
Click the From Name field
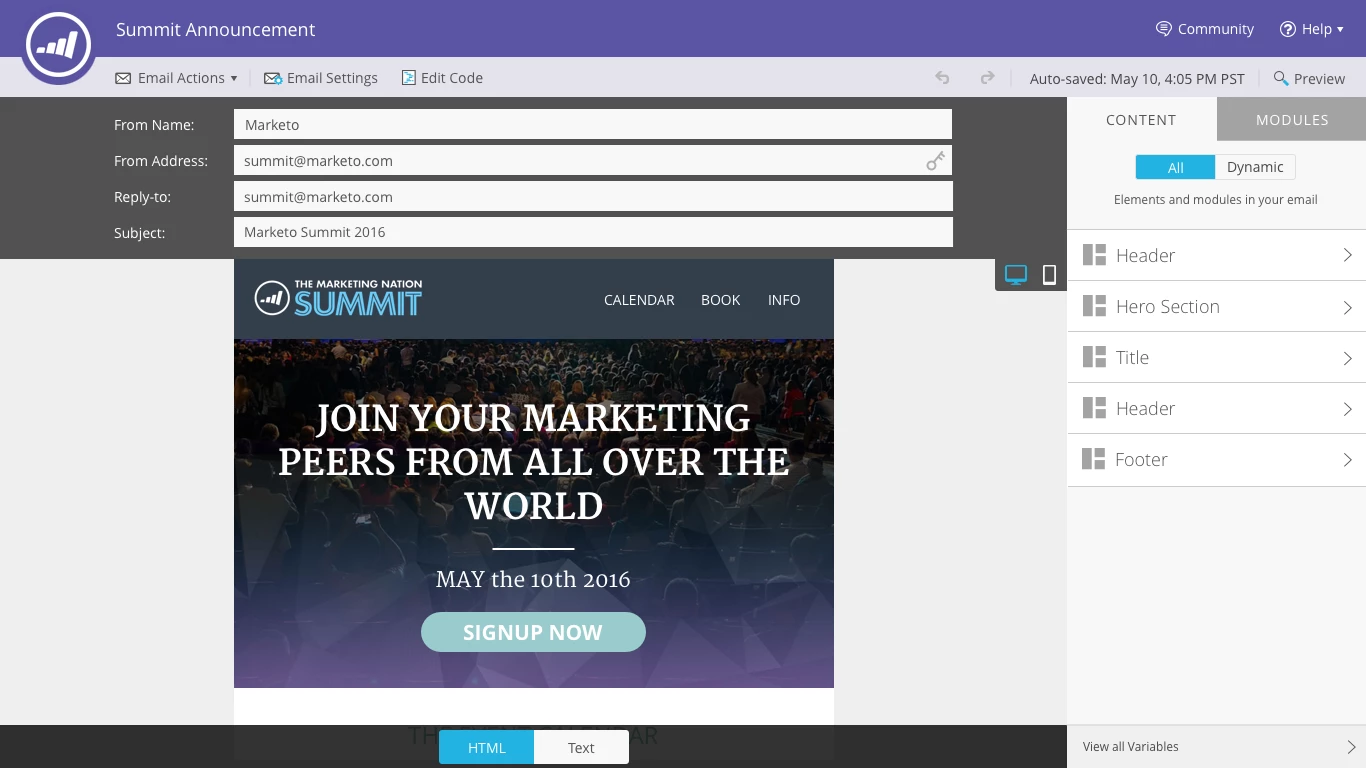tap(593, 124)
